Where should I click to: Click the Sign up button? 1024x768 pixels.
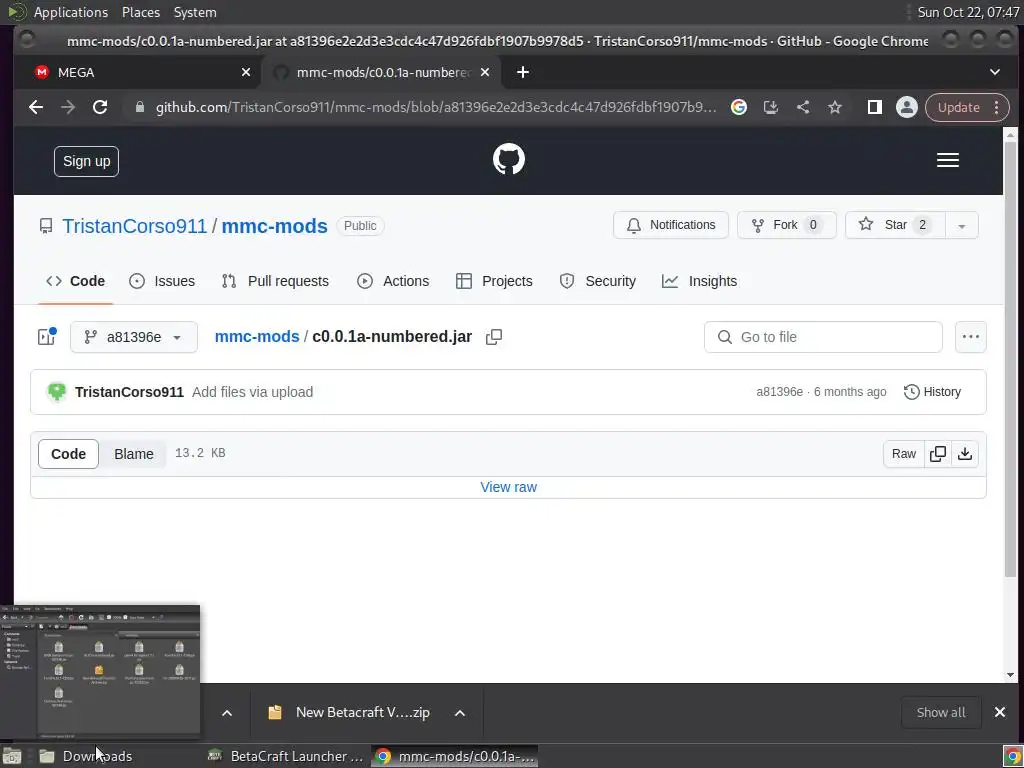pos(86,161)
